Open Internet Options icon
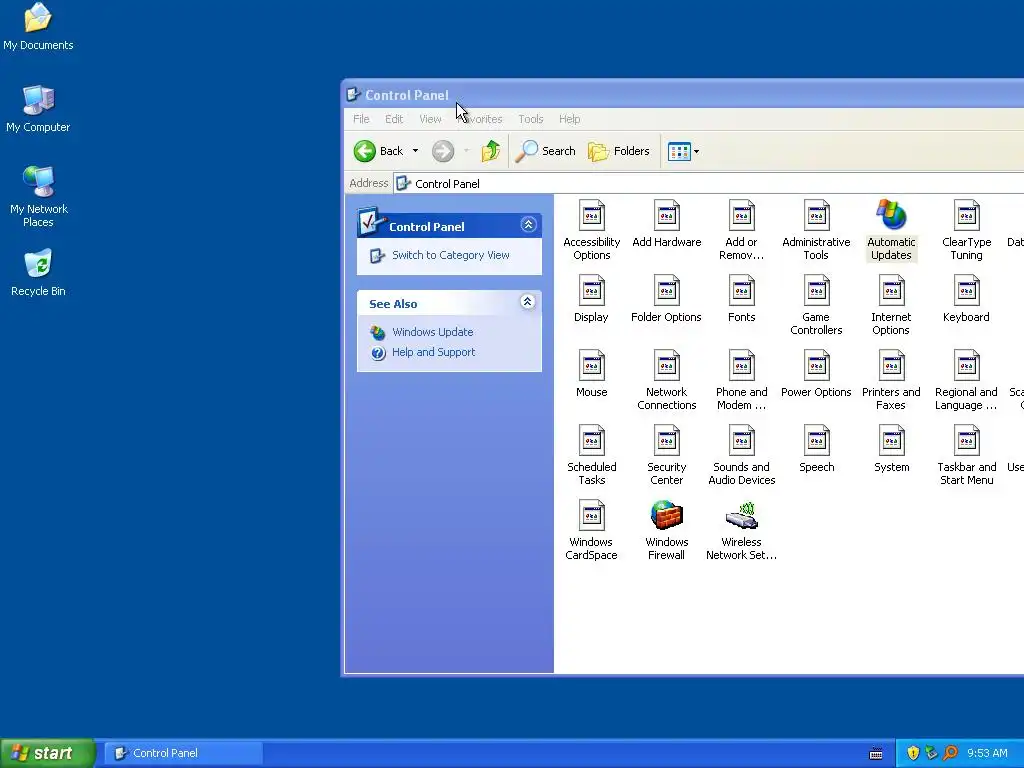Viewport: 1024px width, 768px height. [x=891, y=305]
